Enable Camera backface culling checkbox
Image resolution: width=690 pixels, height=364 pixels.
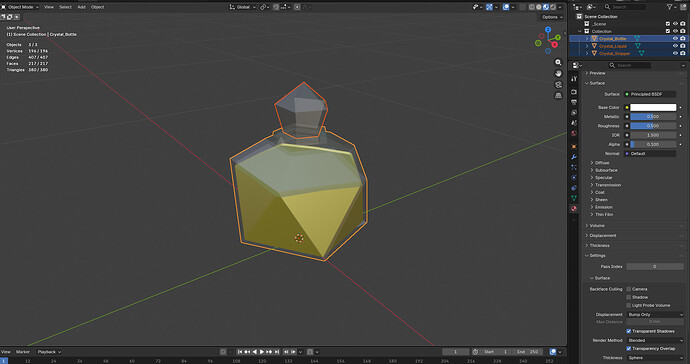pyautogui.click(x=628, y=289)
